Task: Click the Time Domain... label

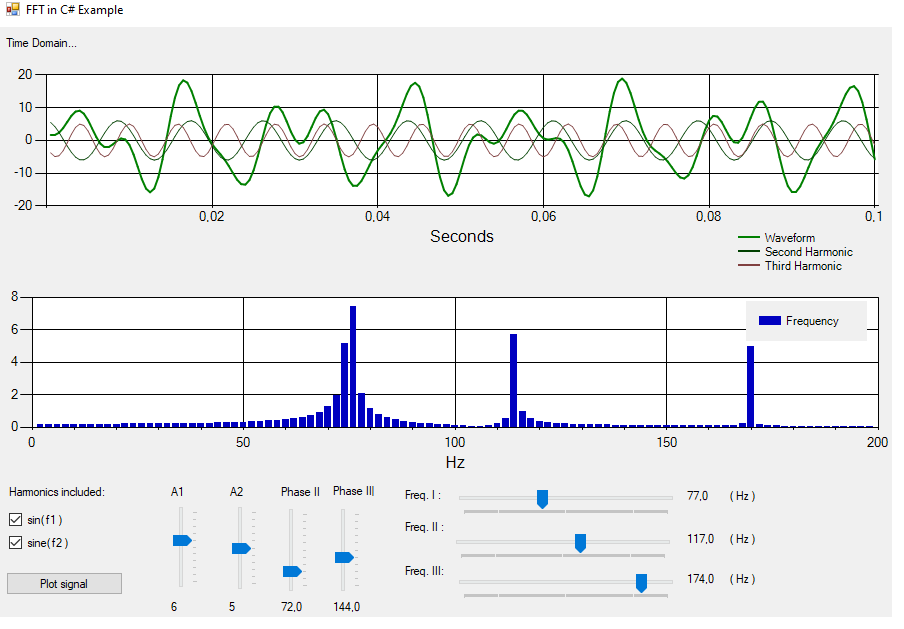Action: 42,43
